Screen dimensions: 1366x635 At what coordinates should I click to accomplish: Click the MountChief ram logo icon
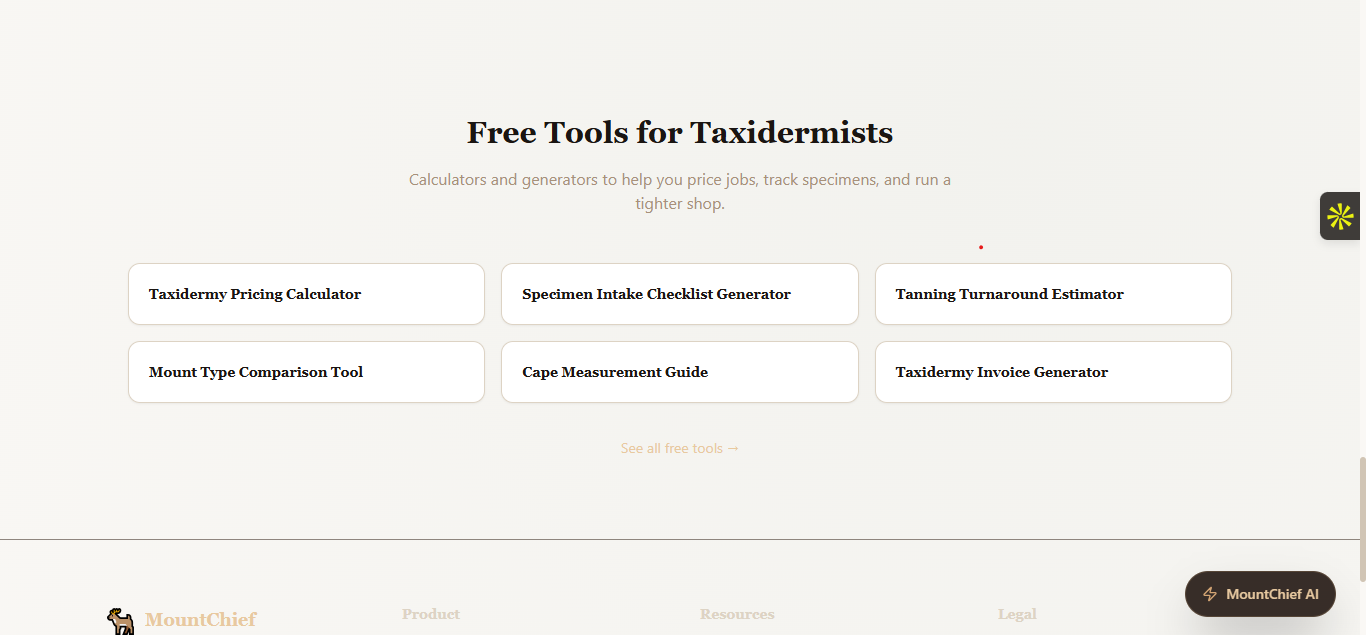(x=121, y=621)
